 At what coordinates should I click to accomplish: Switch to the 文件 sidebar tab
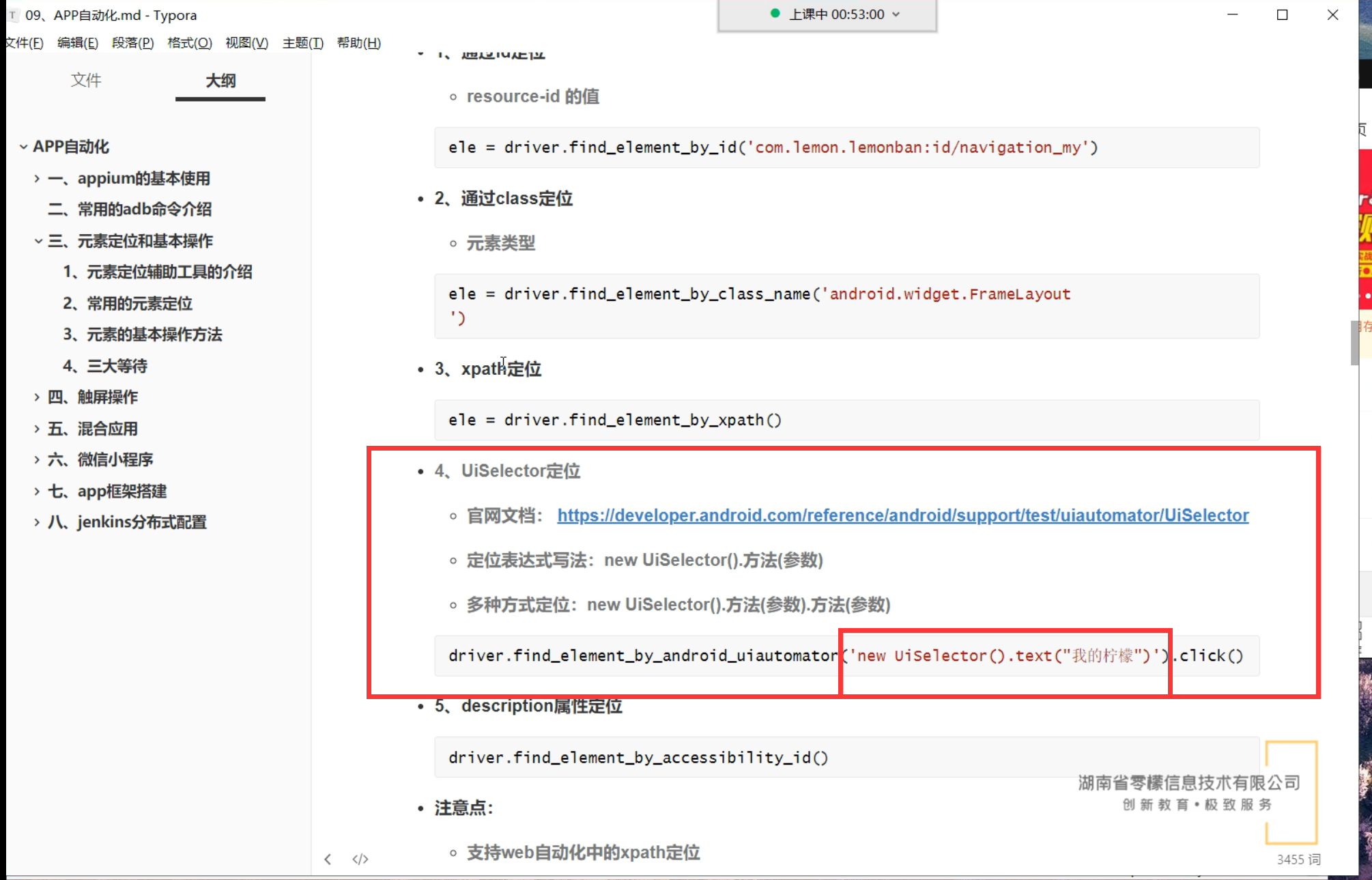pos(86,81)
